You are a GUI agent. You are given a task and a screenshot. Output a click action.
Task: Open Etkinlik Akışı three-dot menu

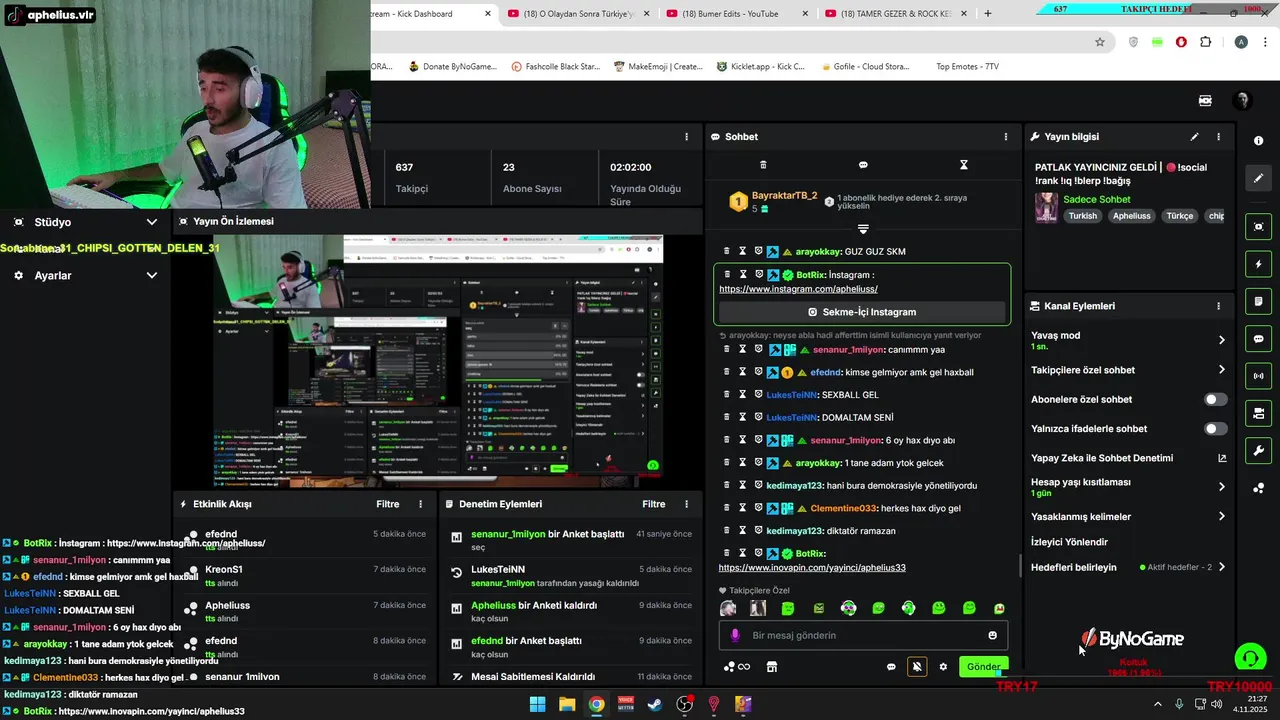tap(420, 504)
